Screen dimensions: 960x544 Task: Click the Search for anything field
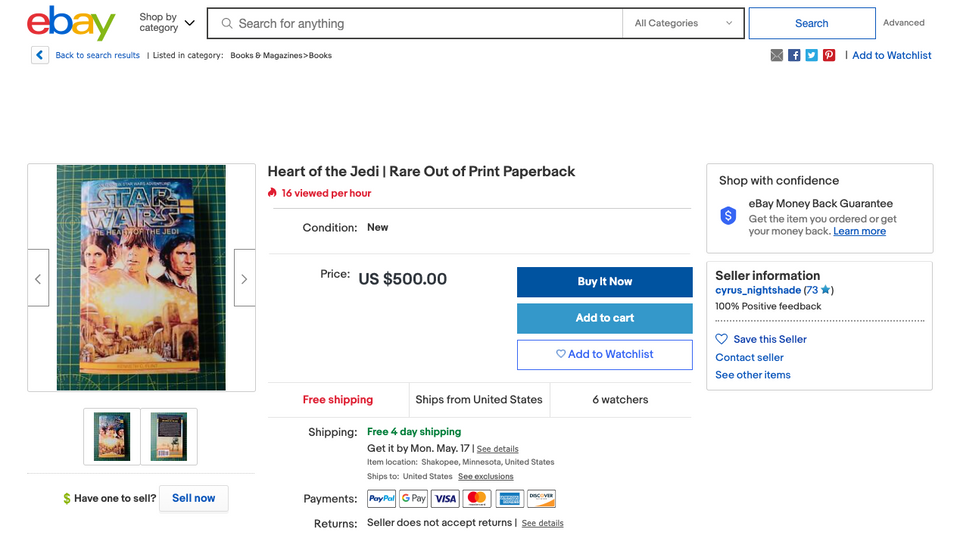420,23
